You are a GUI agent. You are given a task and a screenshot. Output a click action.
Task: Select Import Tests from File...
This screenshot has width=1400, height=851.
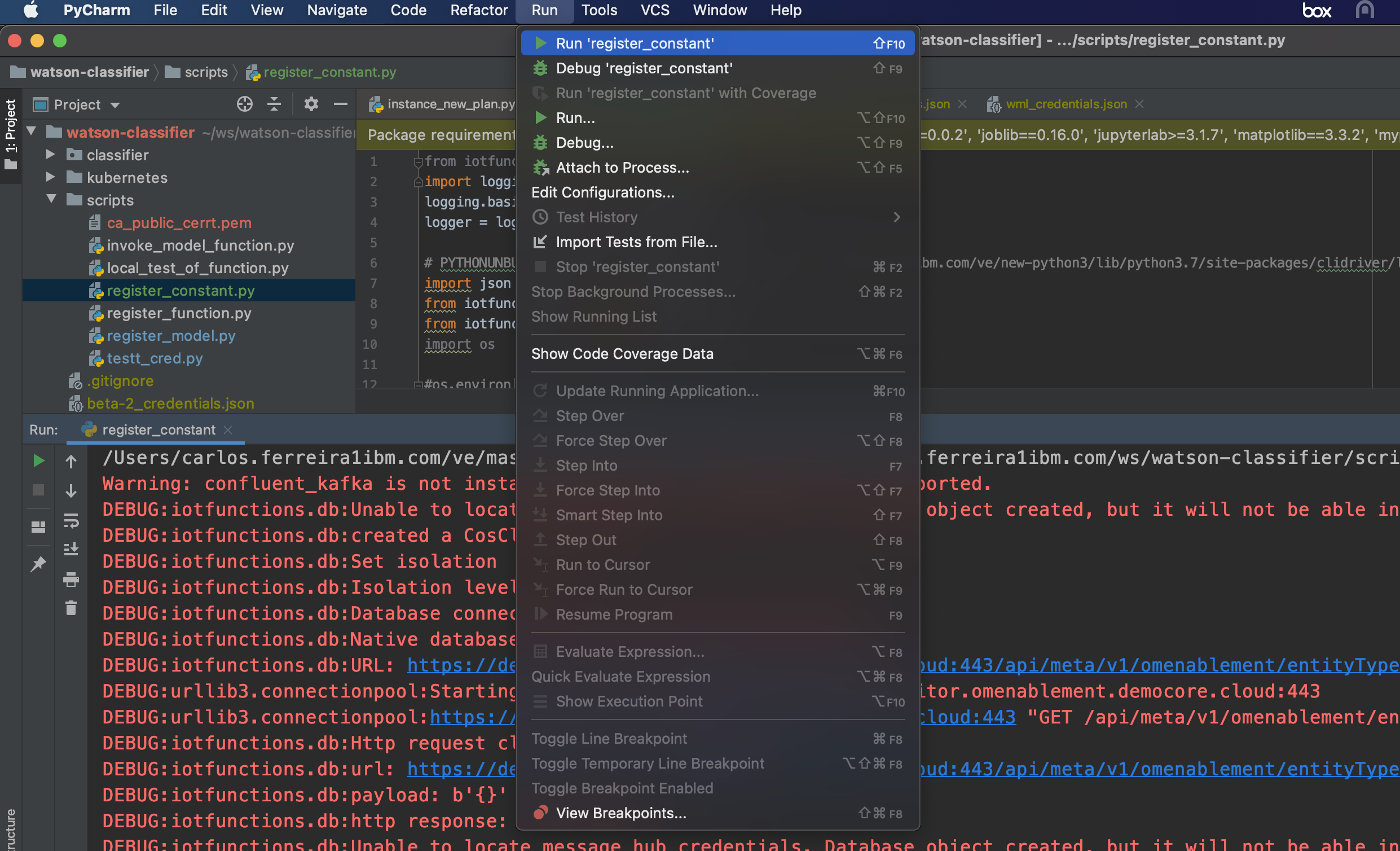[x=717, y=242]
